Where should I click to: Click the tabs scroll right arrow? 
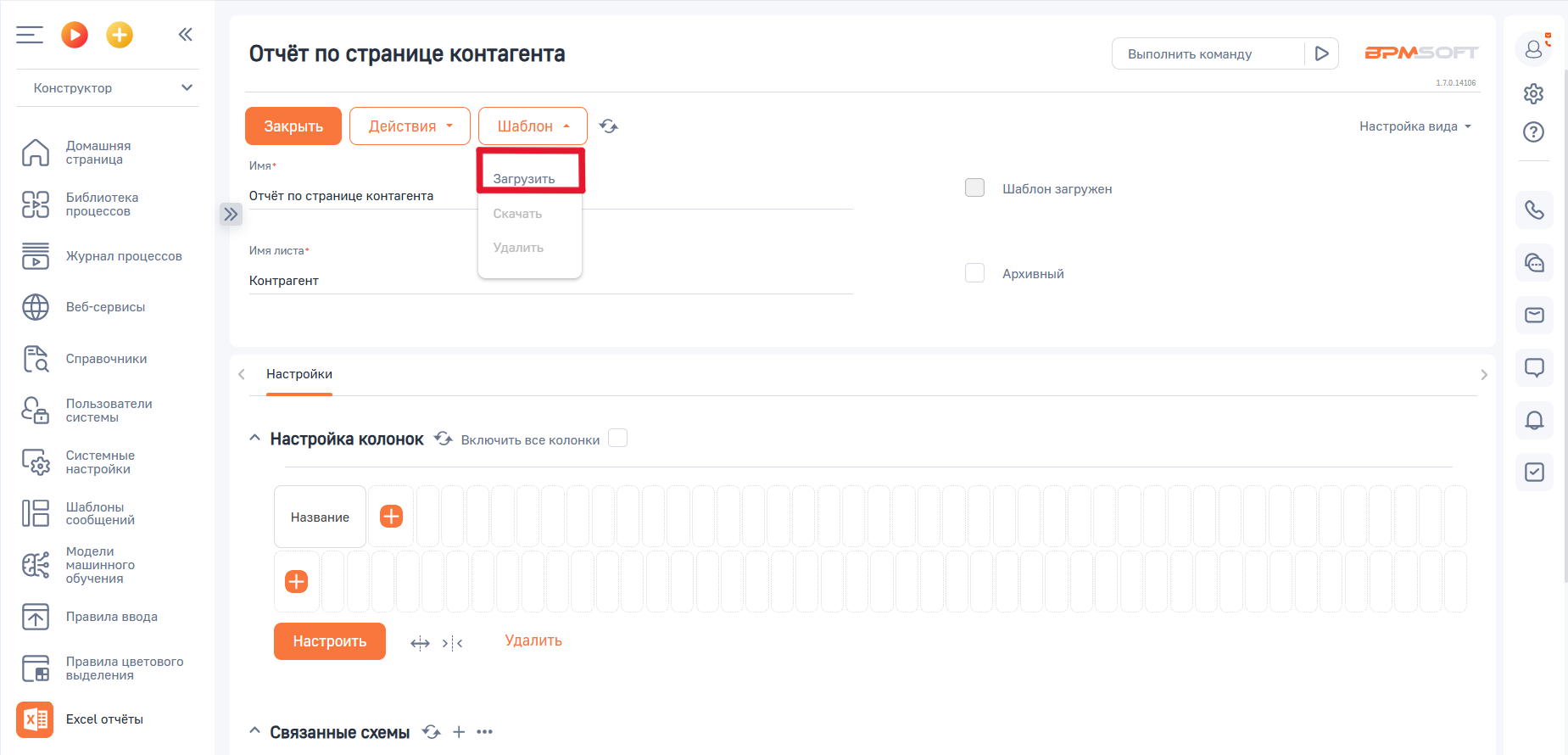tap(1484, 374)
